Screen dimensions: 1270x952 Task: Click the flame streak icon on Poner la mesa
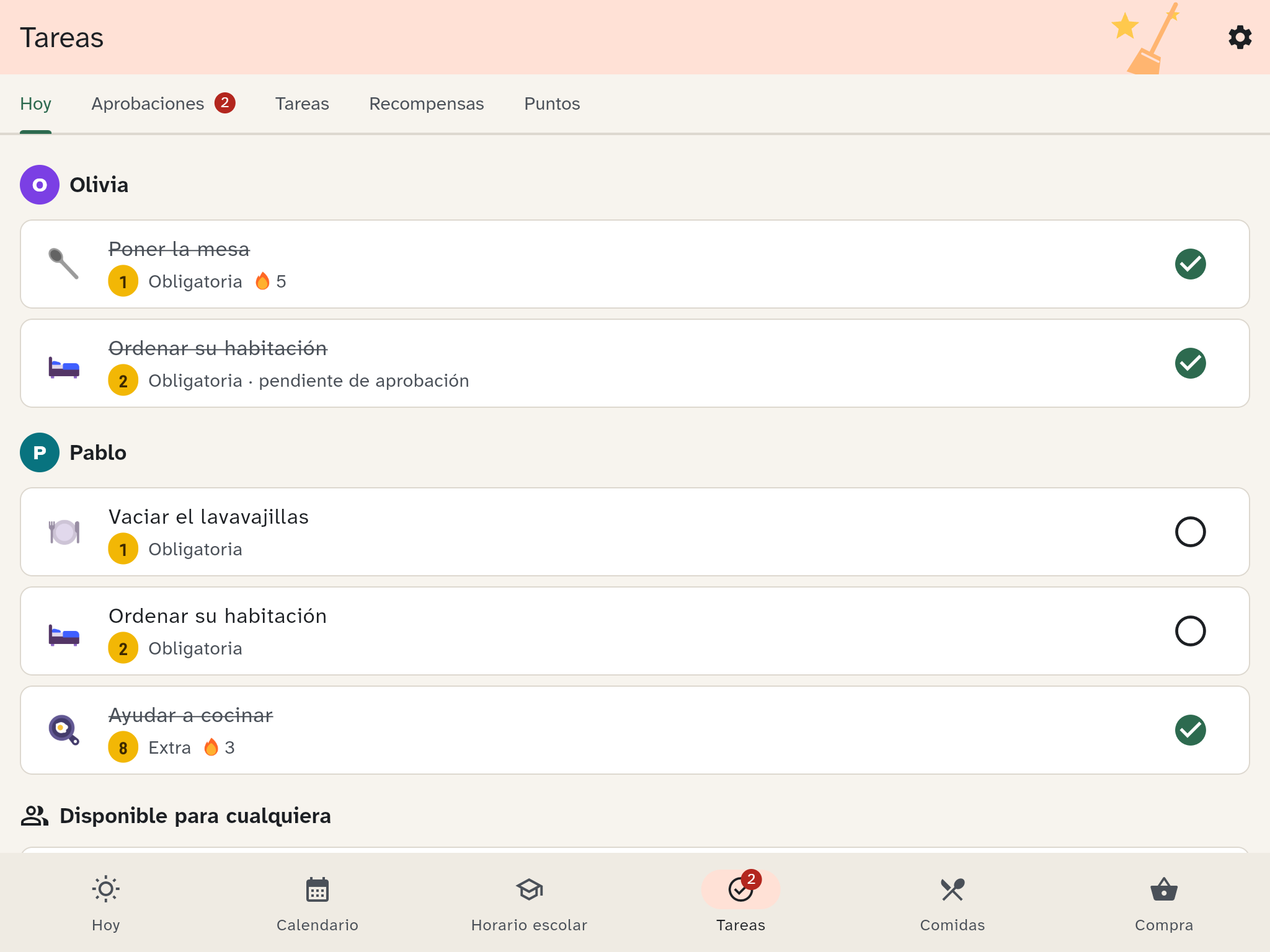(263, 281)
